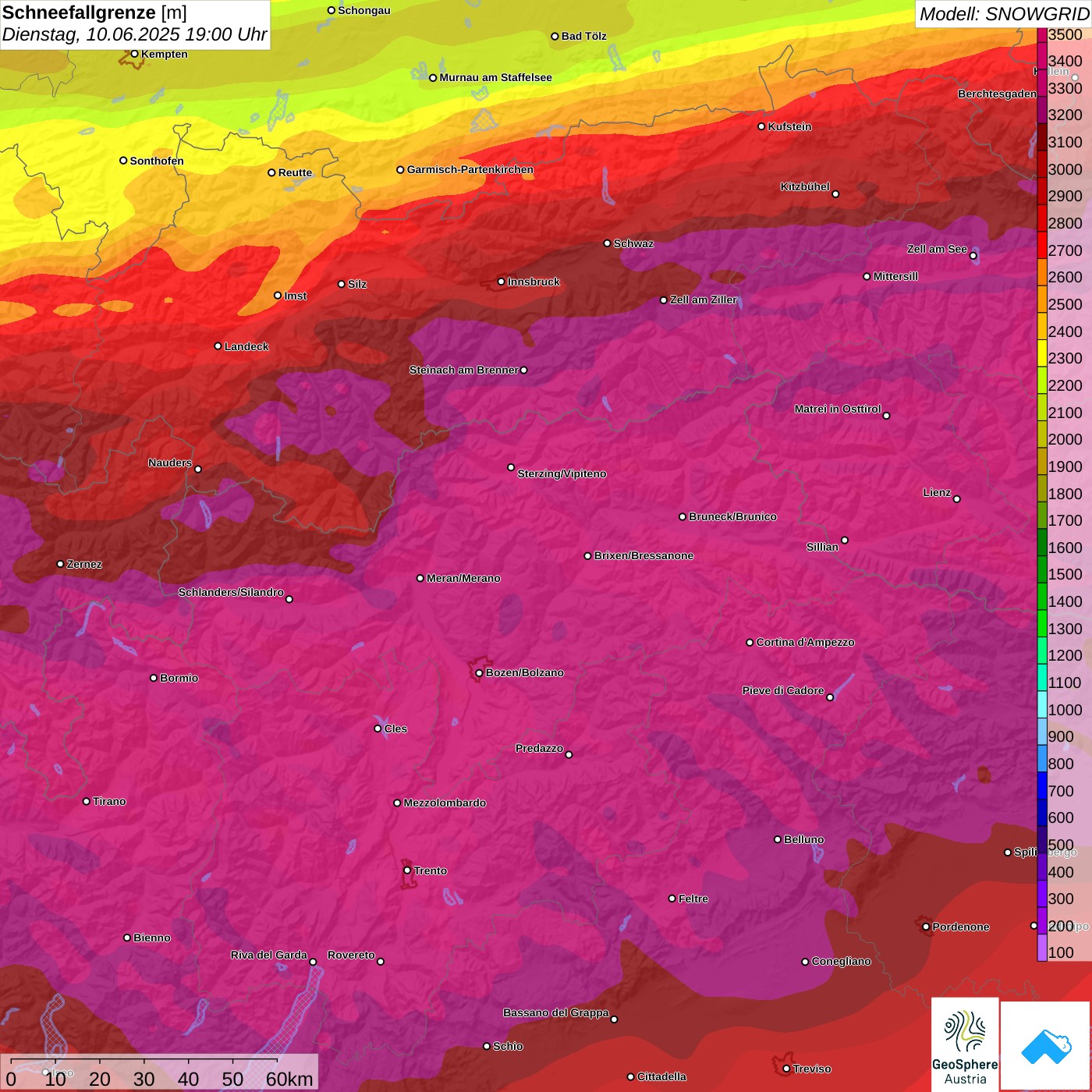This screenshot has height=1092, width=1092.
Task: Pick the Kempten city marker dot
Action: (135, 54)
